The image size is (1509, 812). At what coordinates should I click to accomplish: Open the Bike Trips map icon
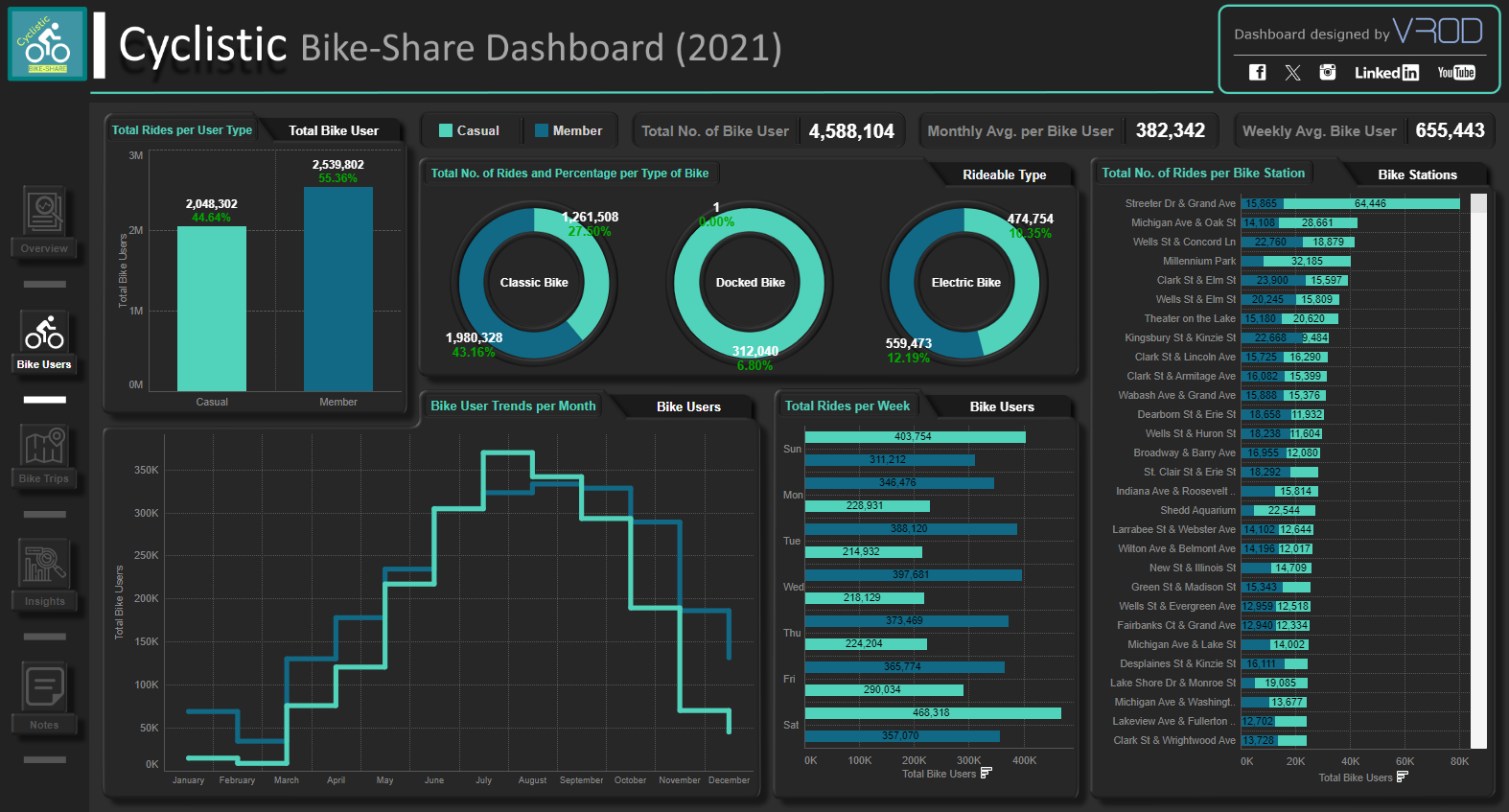click(x=44, y=447)
